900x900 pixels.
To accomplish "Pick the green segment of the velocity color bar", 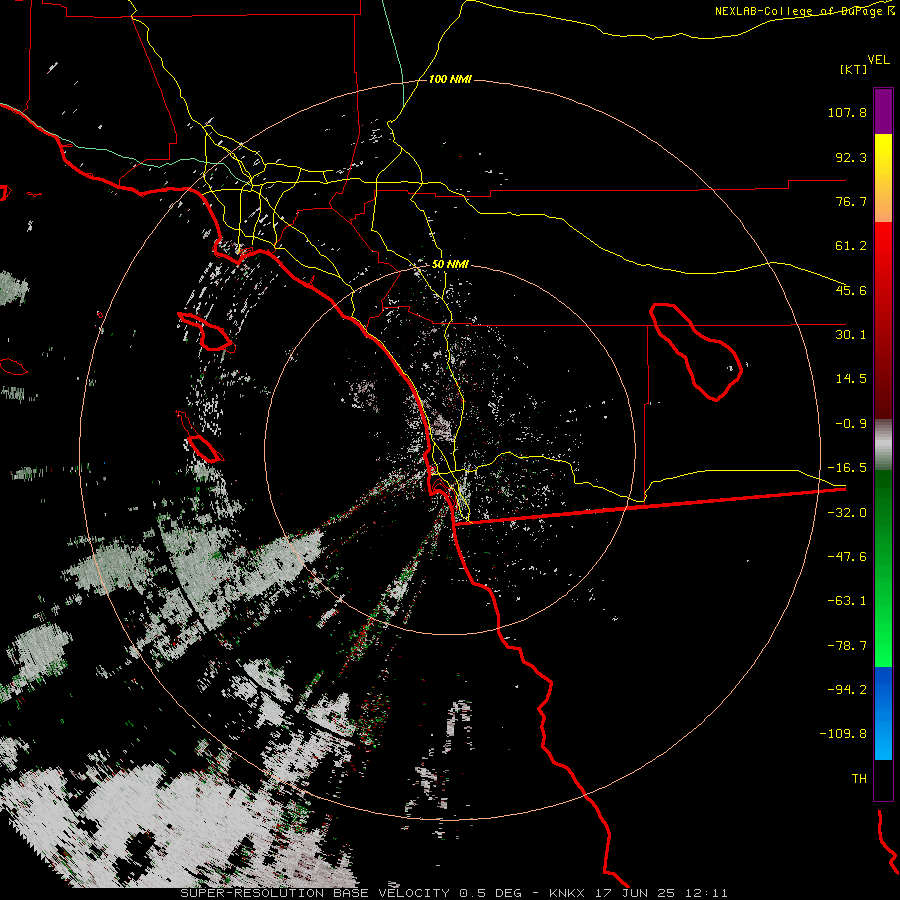I will (x=883, y=568).
